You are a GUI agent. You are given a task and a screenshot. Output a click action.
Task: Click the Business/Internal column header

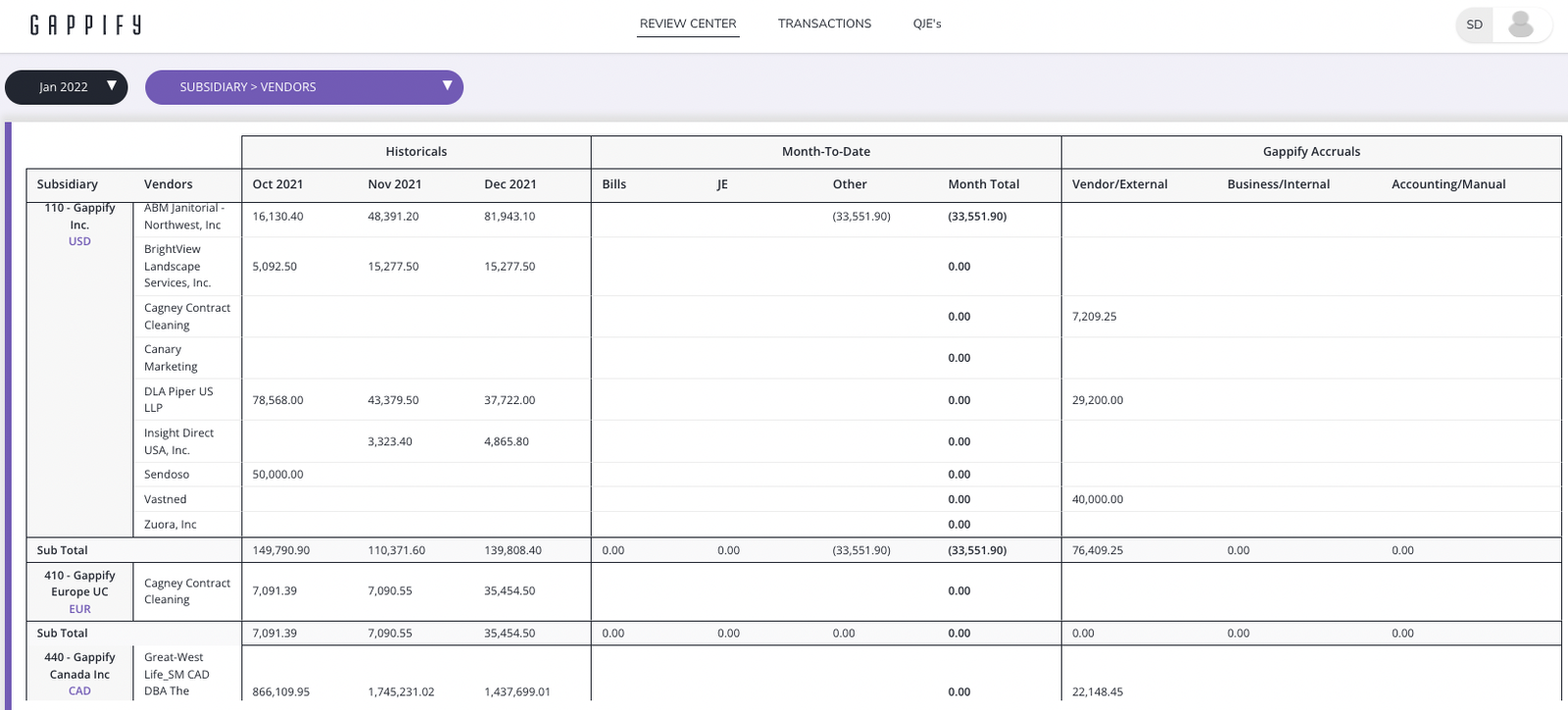[1279, 184]
